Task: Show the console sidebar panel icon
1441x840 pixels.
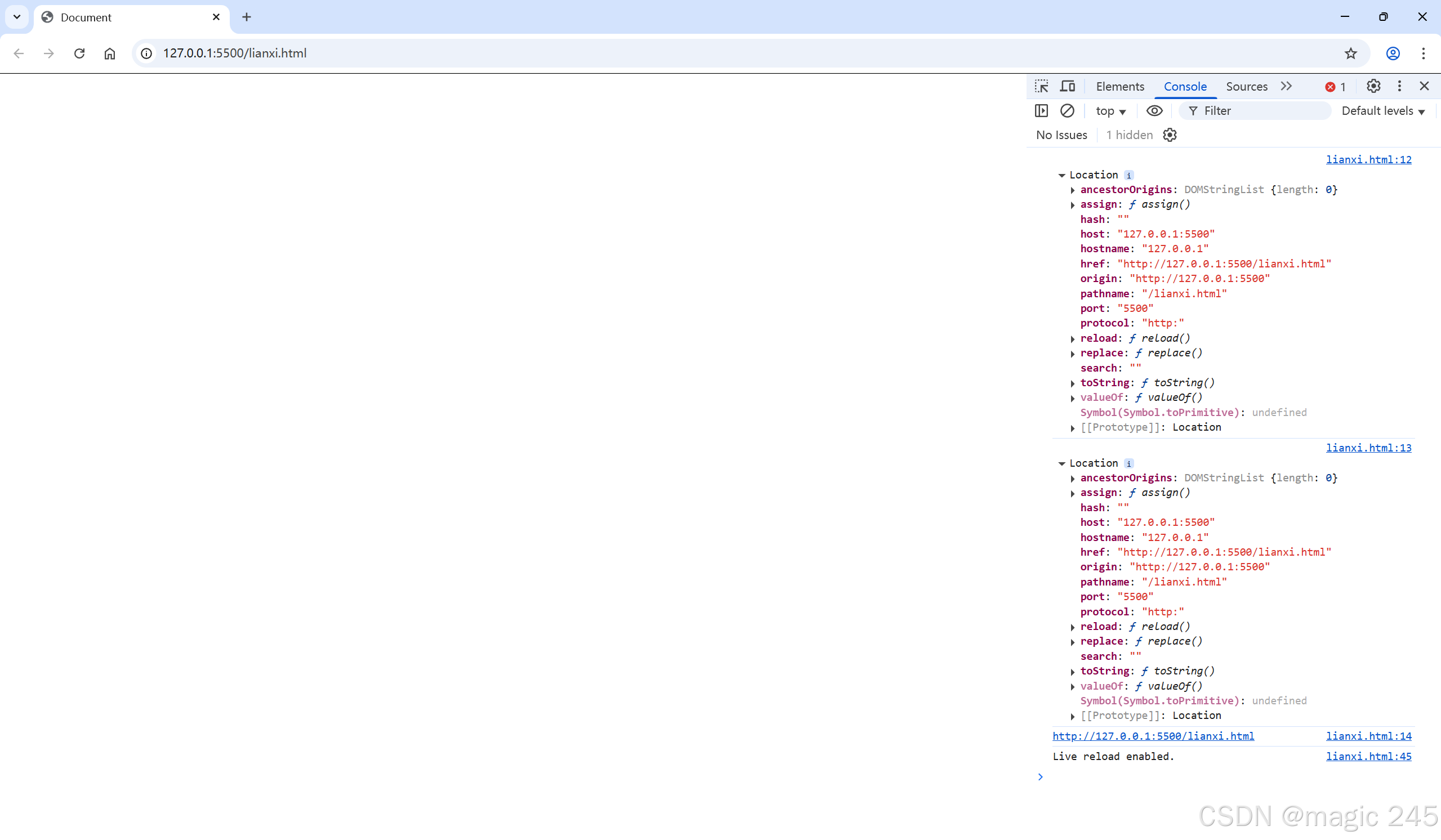Action: coord(1041,111)
